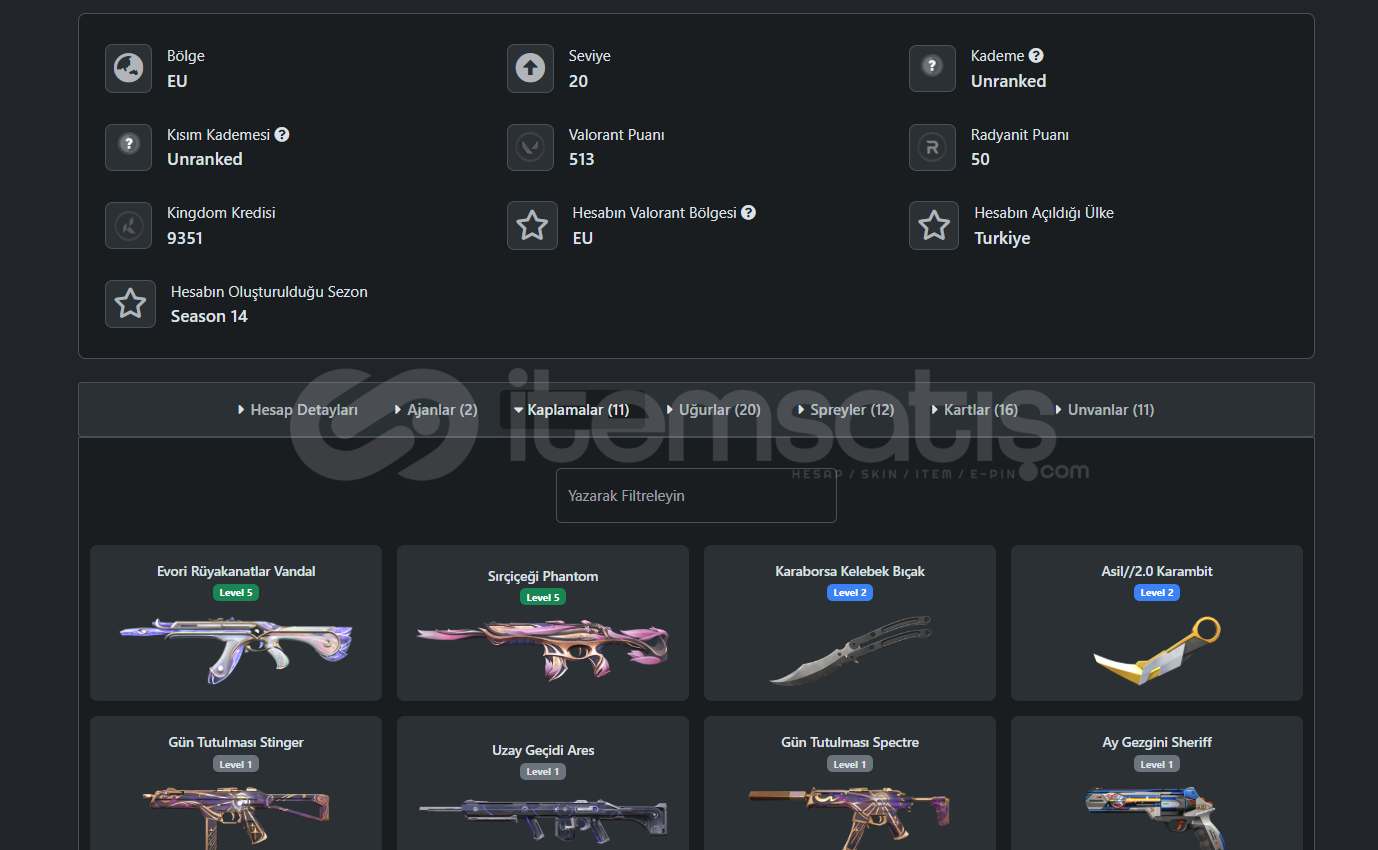1378x850 pixels.
Task: Click help icon beside Hesabın Valorant Bölgesi
Action: point(748,212)
